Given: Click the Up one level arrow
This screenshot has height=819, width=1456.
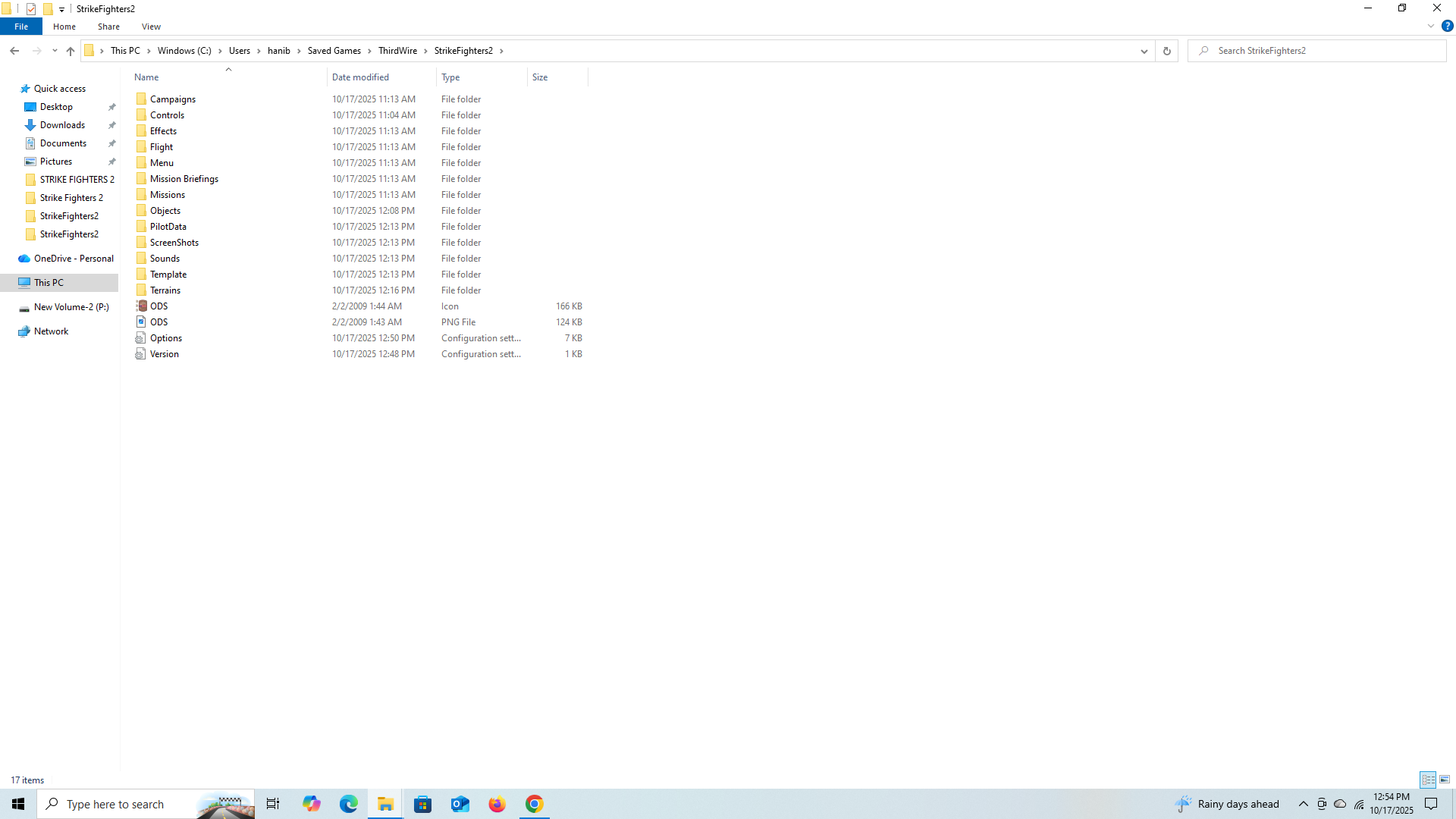Looking at the screenshot, I should coord(71,51).
